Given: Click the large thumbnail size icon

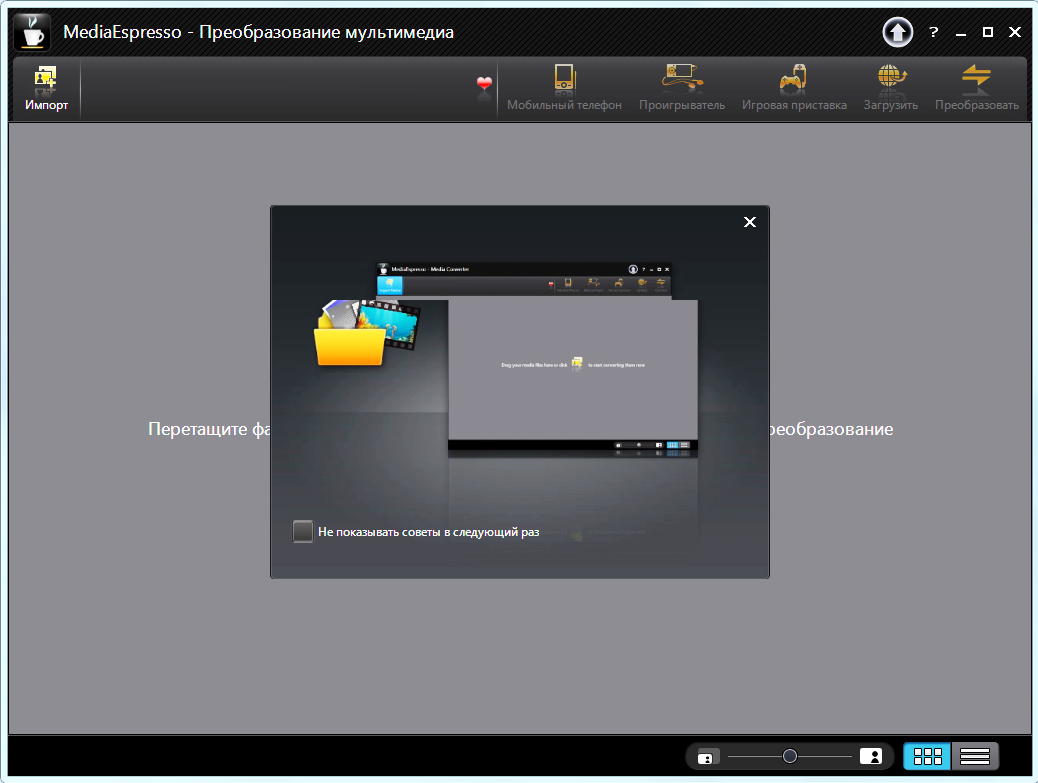Looking at the screenshot, I should pyautogui.click(x=871, y=756).
